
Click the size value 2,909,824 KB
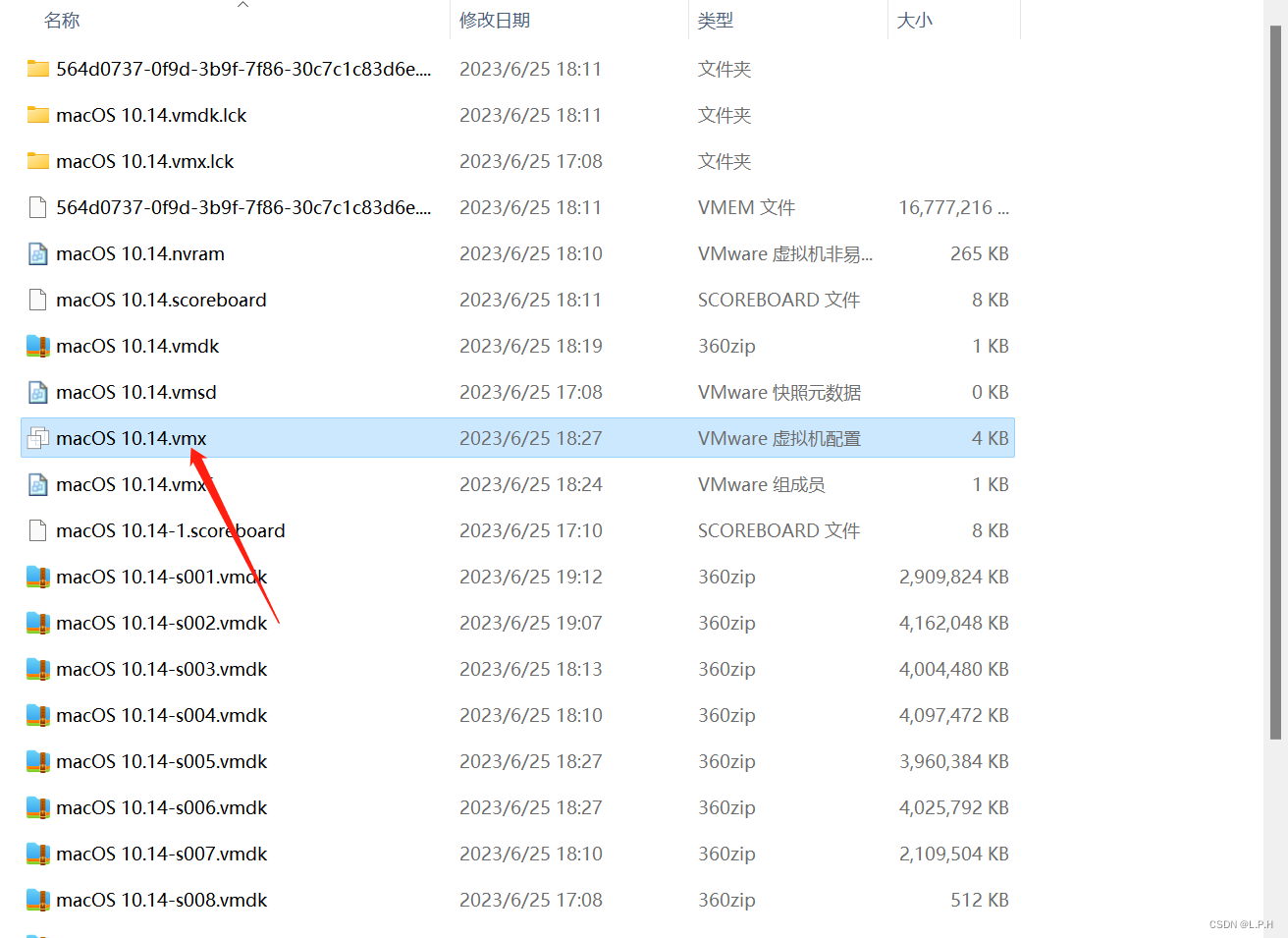[x=954, y=577]
